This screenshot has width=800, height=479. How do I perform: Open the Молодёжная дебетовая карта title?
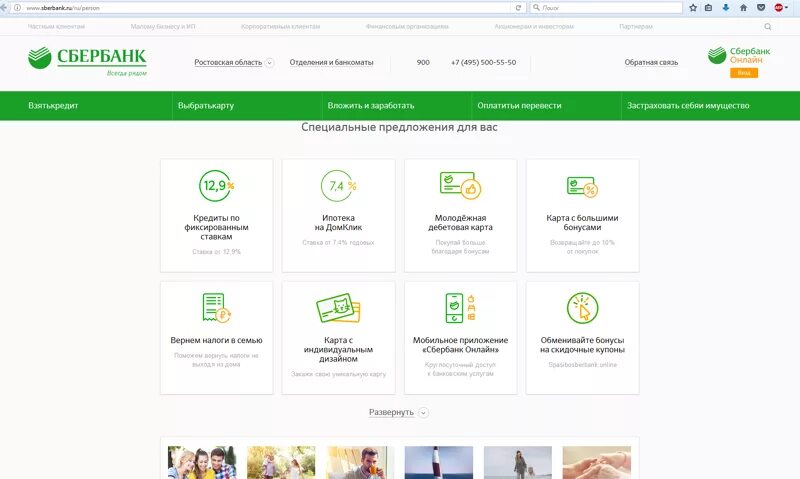460,222
